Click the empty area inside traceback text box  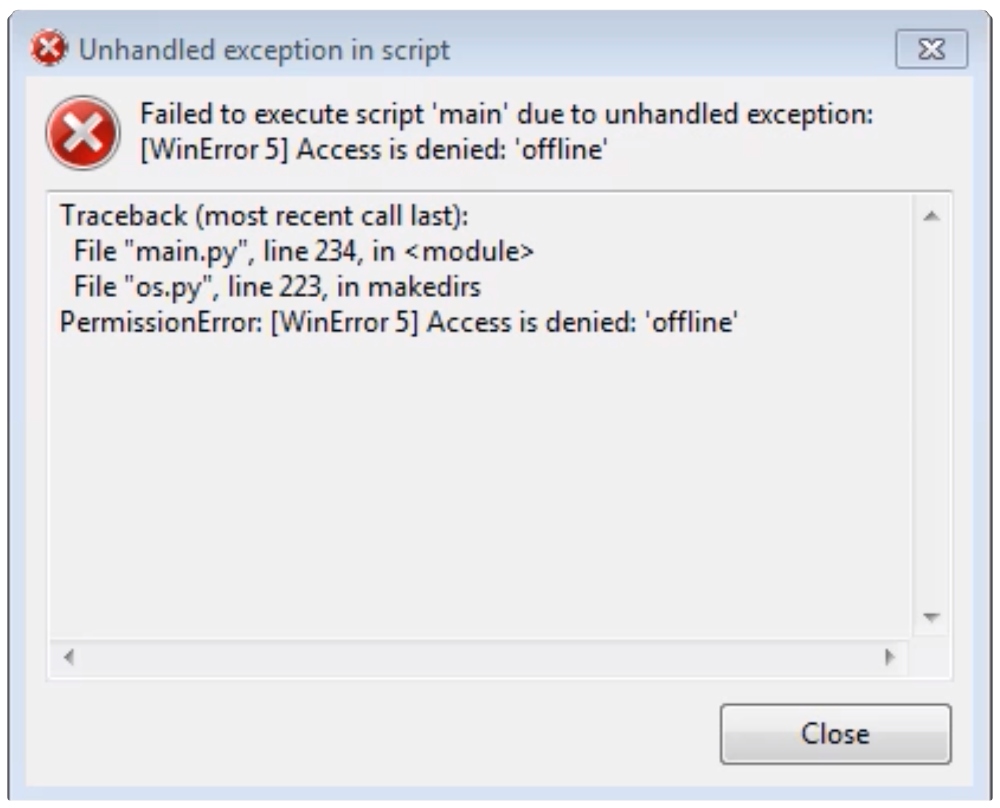coord(479,485)
